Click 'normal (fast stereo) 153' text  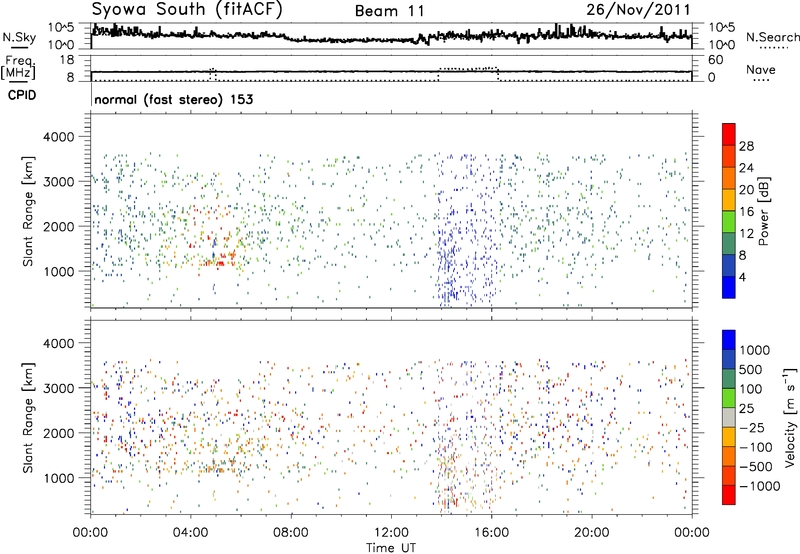(x=173, y=99)
